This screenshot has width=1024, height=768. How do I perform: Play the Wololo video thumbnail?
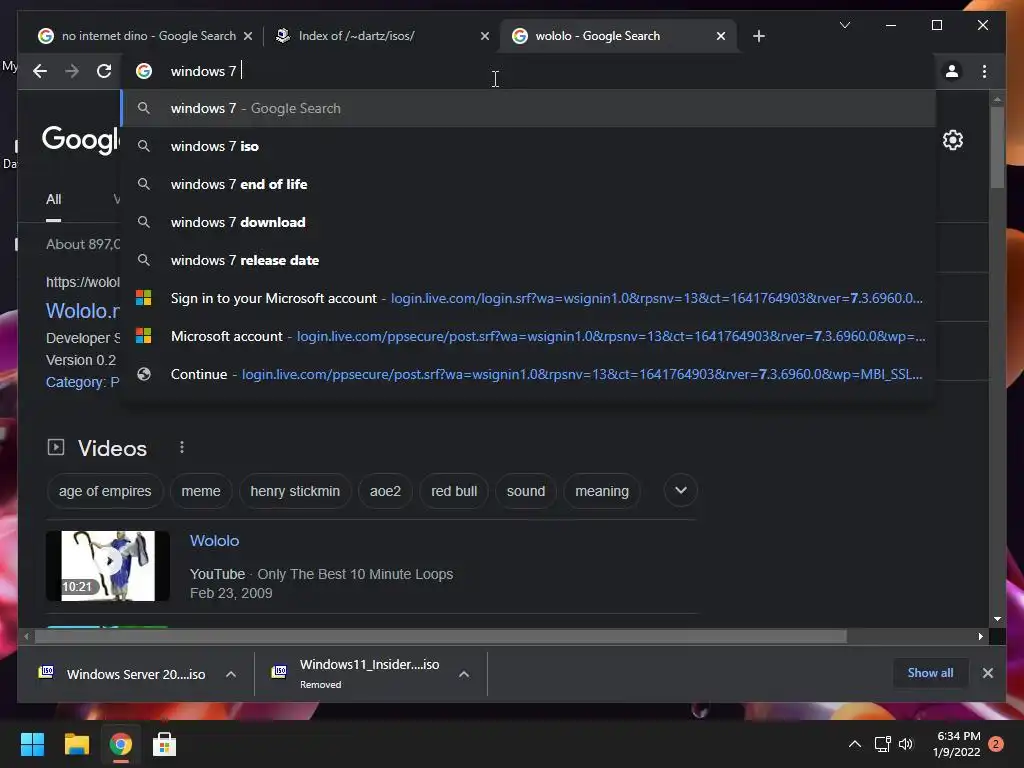(108, 566)
